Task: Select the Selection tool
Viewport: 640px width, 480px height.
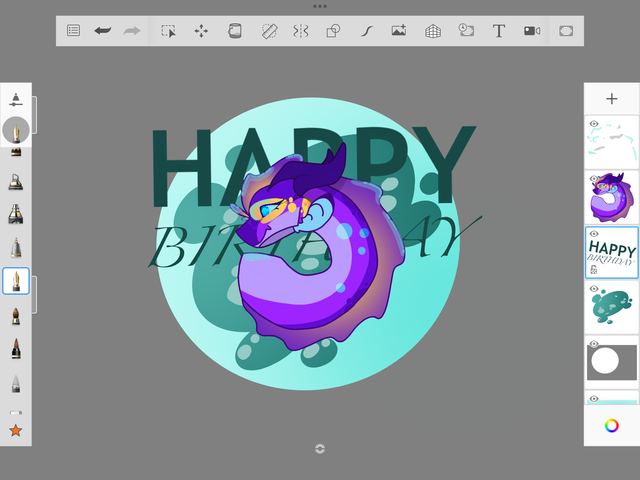Action: 168,31
